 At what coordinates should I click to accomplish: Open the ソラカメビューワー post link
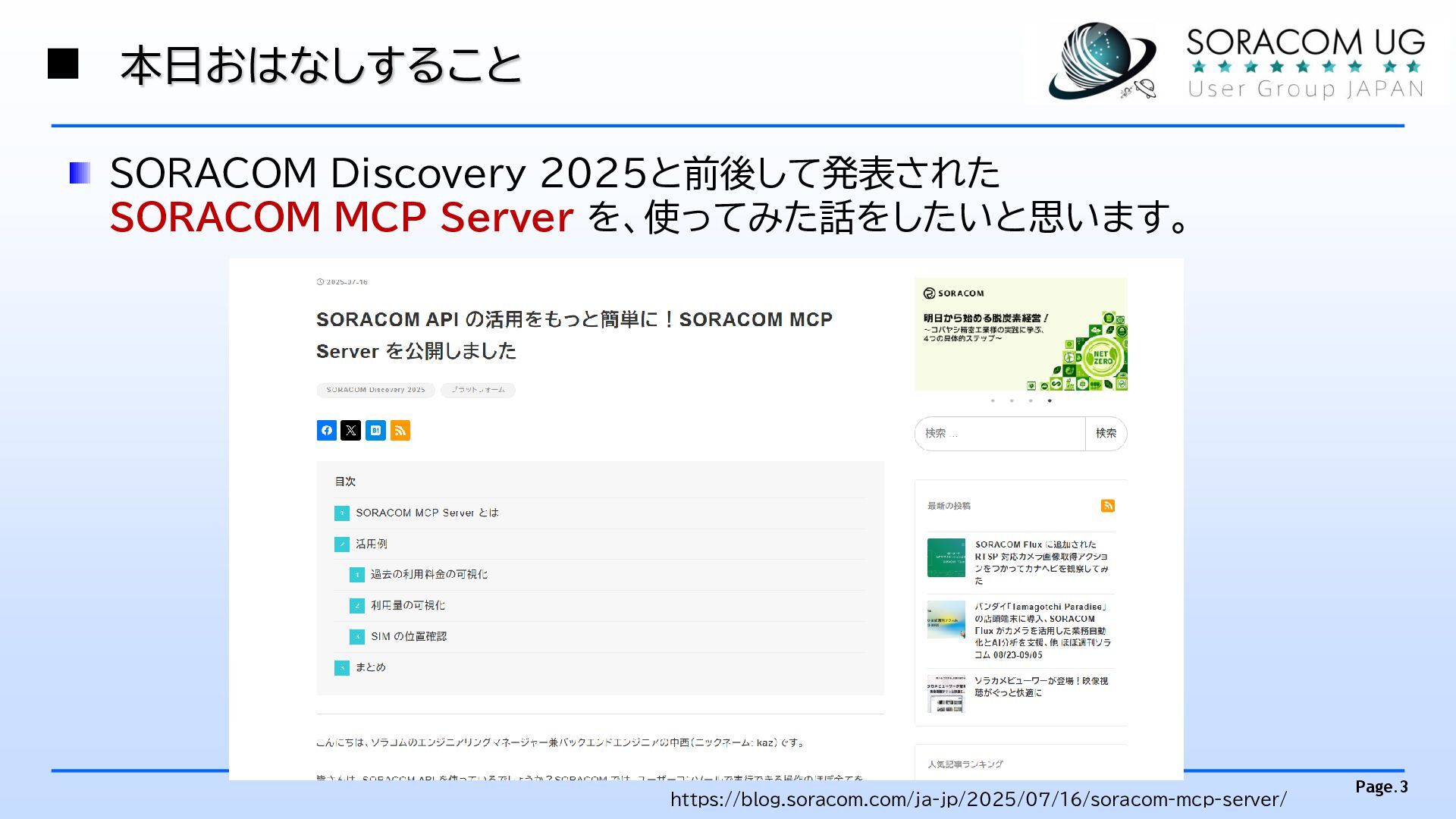[1041, 687]
